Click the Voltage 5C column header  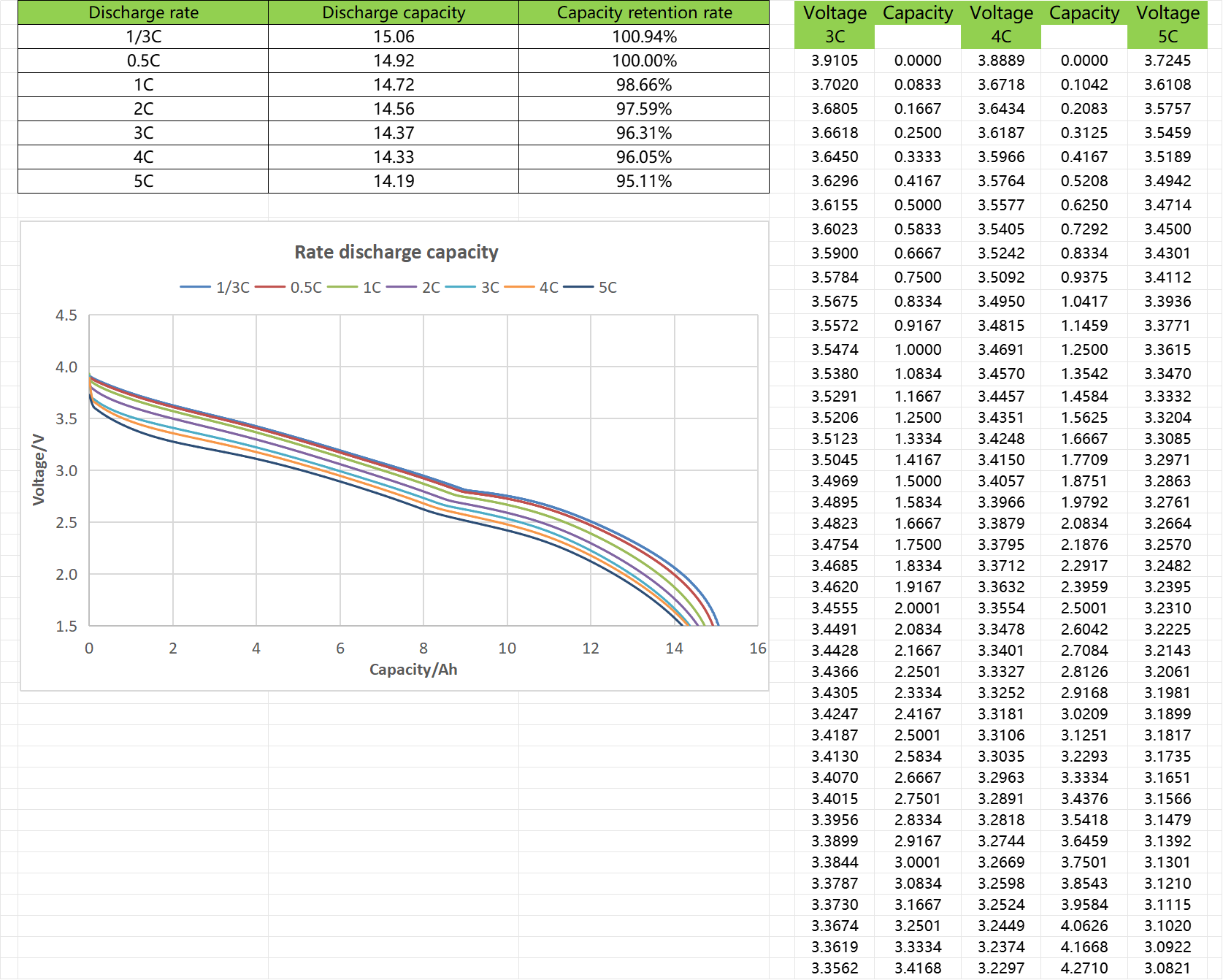click(1168, 24)
